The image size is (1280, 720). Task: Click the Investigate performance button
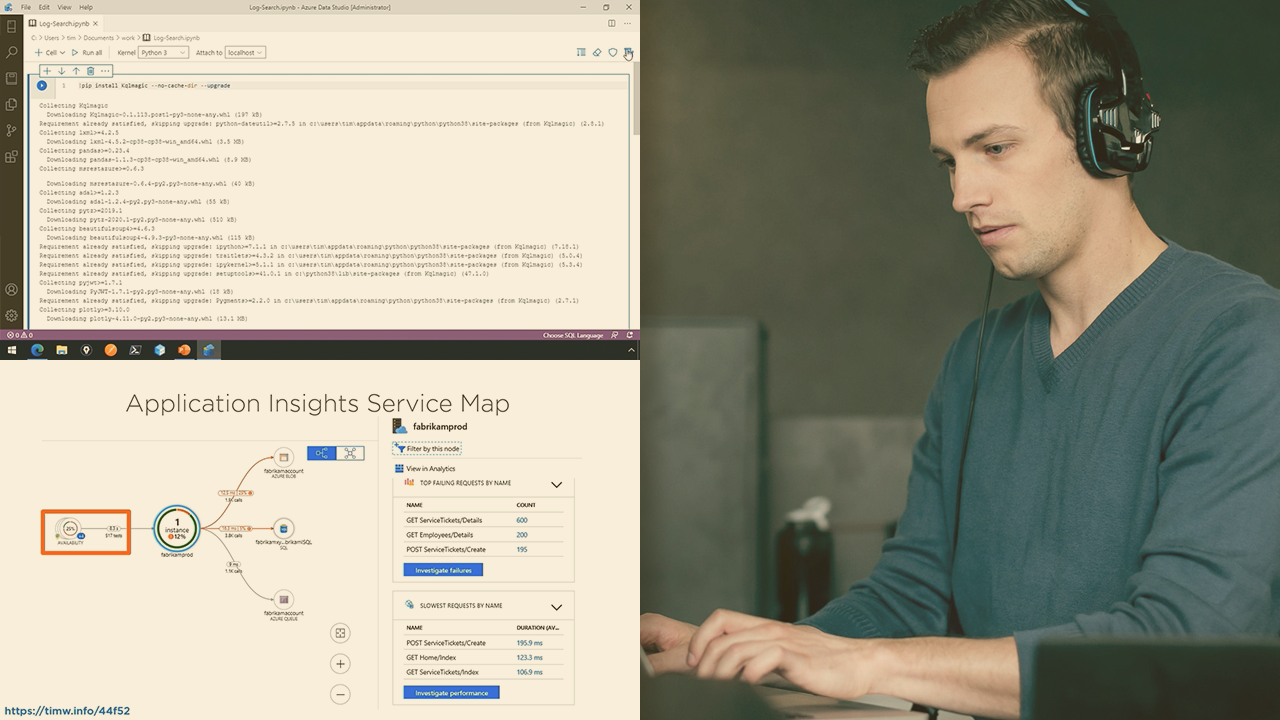451,692
